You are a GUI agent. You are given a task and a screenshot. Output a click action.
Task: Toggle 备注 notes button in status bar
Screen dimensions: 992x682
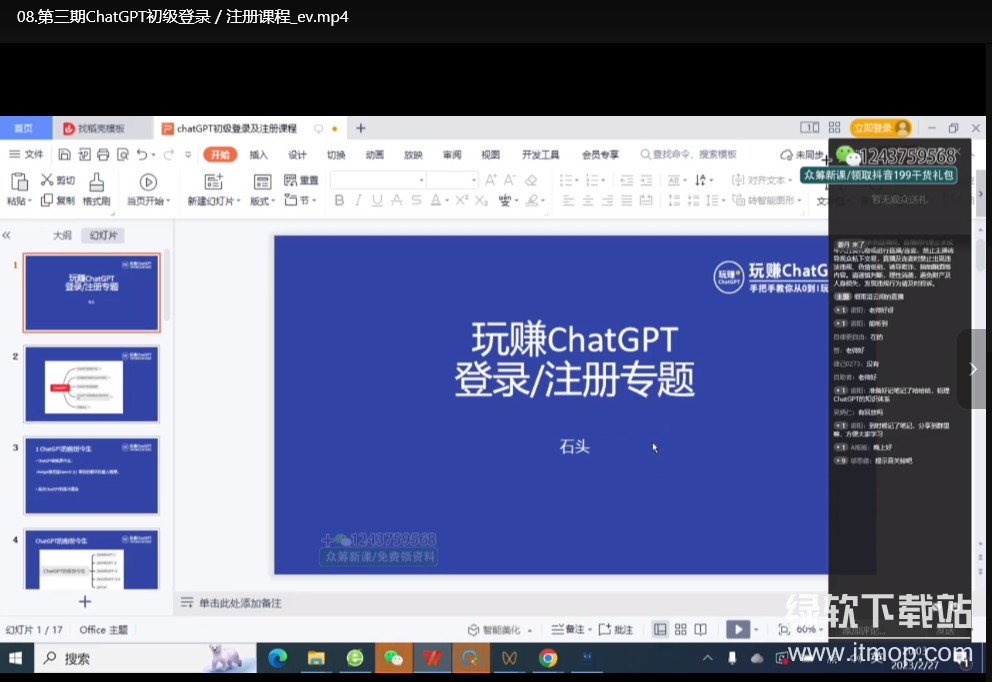point(569,629)
